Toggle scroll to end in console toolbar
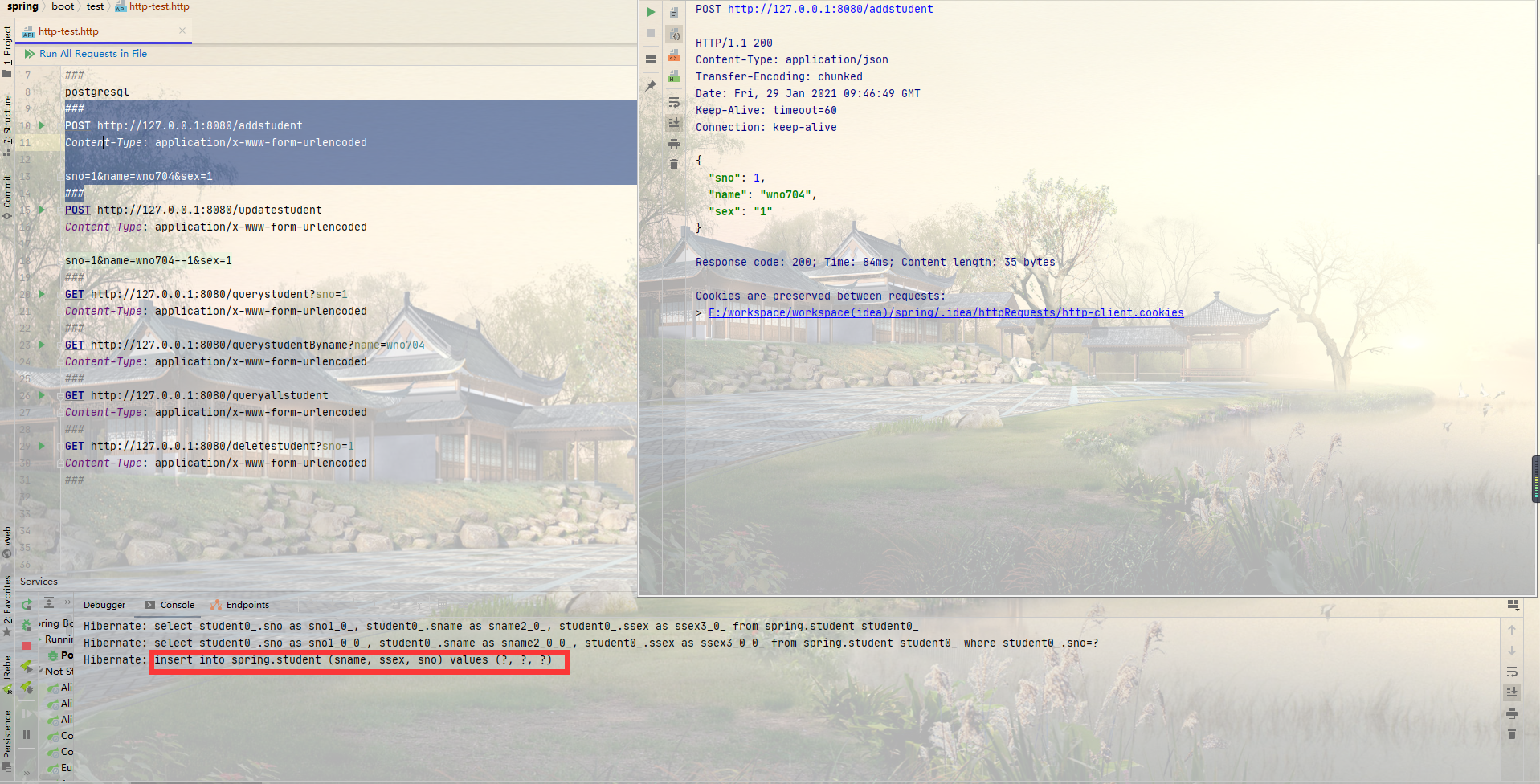 click(x=1512, y=692)
